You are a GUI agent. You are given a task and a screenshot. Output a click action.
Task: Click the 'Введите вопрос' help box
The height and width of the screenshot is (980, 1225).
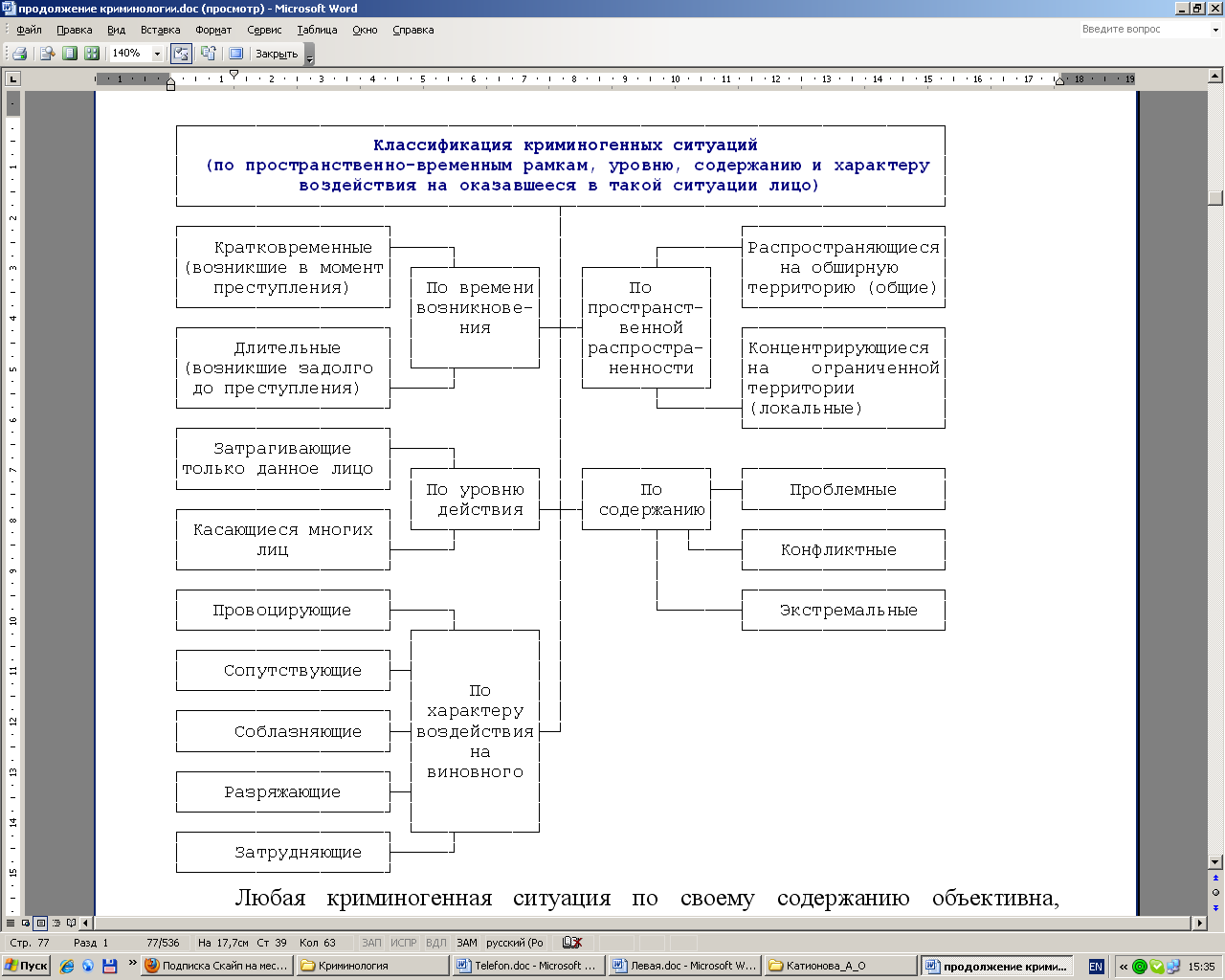pos(1144,30)
